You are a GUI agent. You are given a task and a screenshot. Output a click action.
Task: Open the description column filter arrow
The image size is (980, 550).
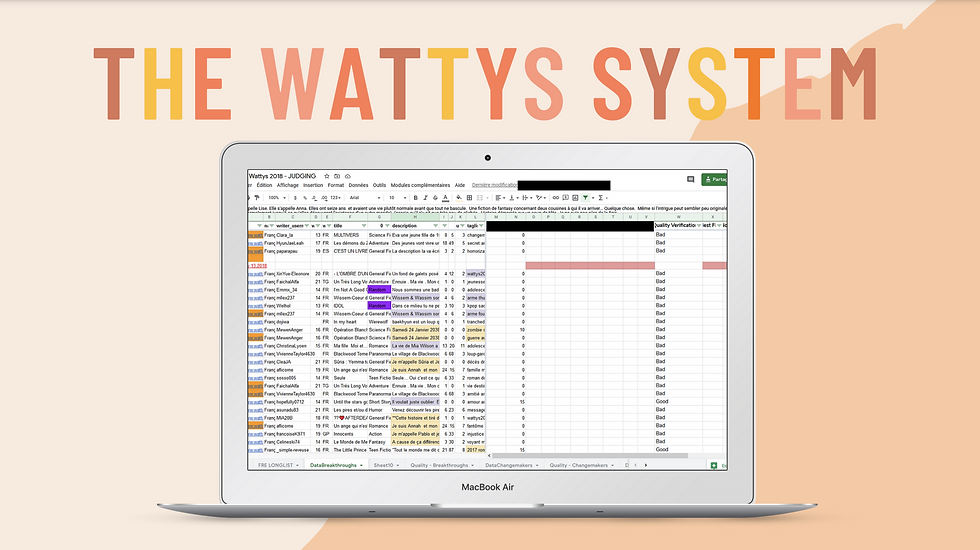point(436,226)
